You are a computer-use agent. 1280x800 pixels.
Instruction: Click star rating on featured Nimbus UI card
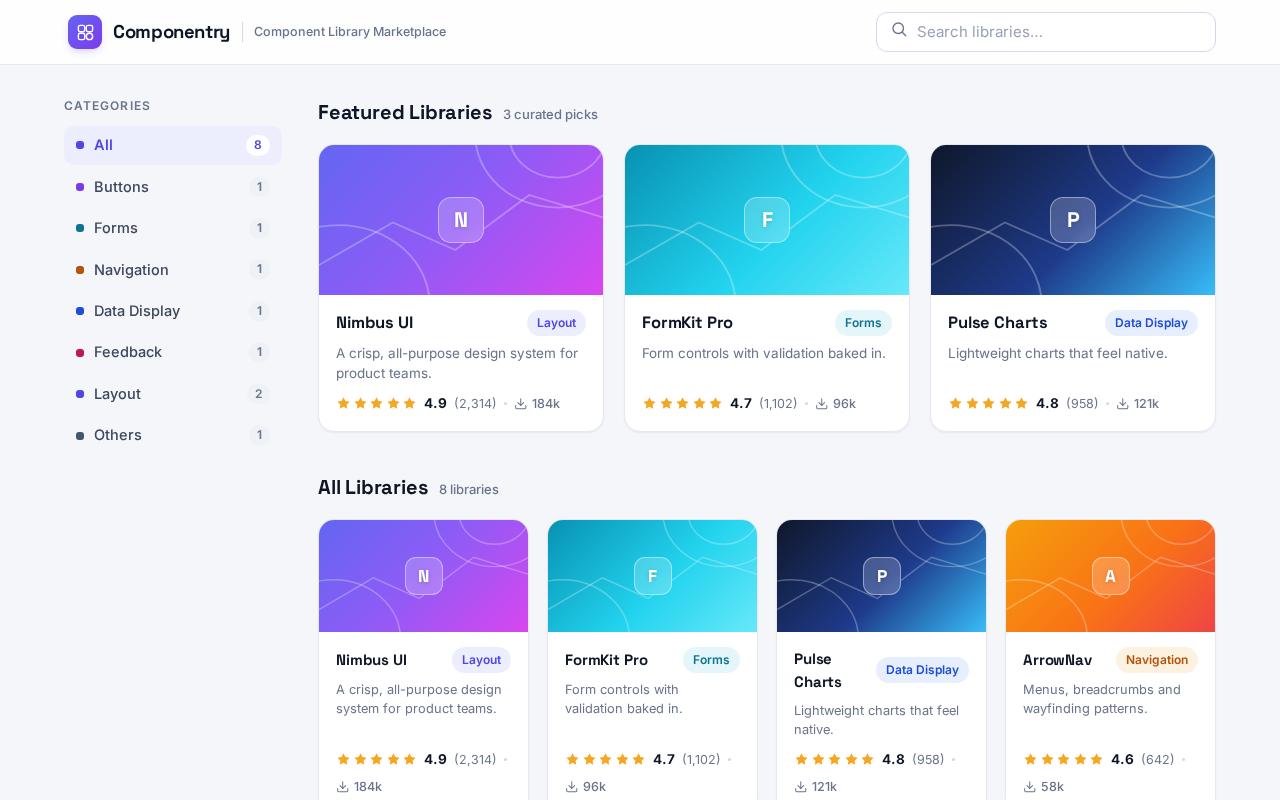376,404
